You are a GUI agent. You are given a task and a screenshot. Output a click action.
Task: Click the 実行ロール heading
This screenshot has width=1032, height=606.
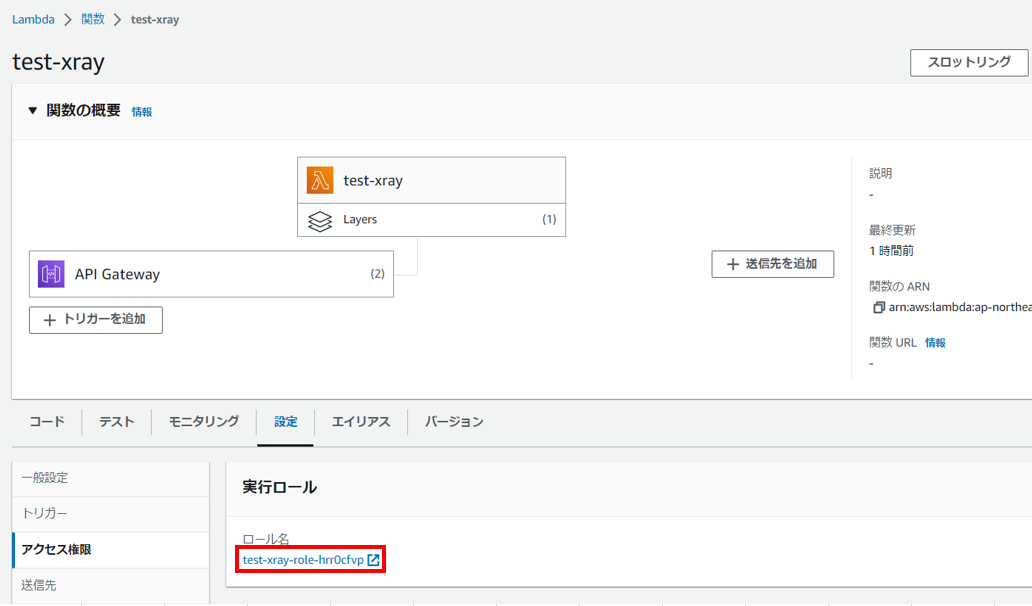pos(280,488)
